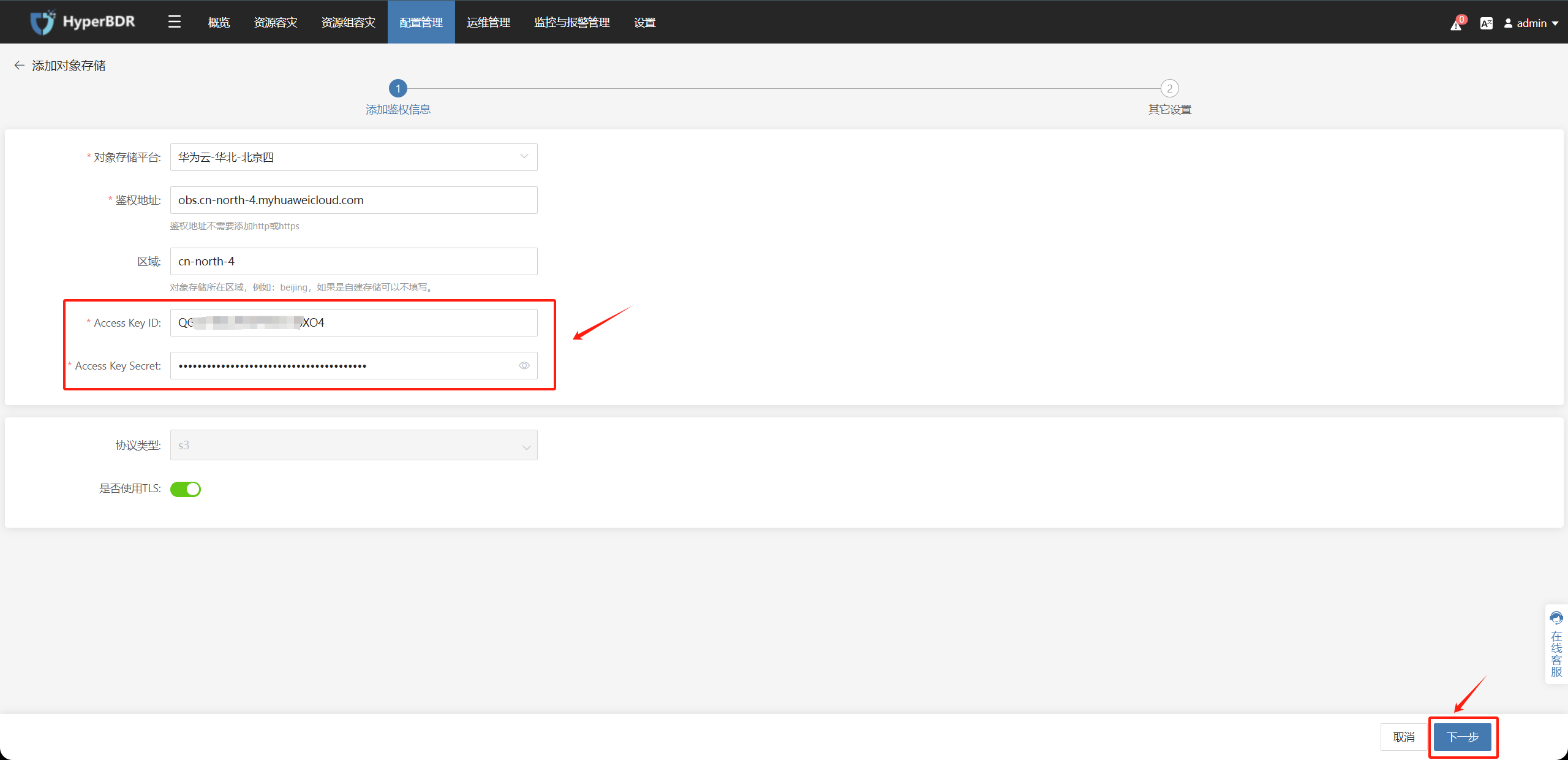The image size is (1568, 760).
Task: Select step 1 添加鉴权信息 circle
Action: 398,88
